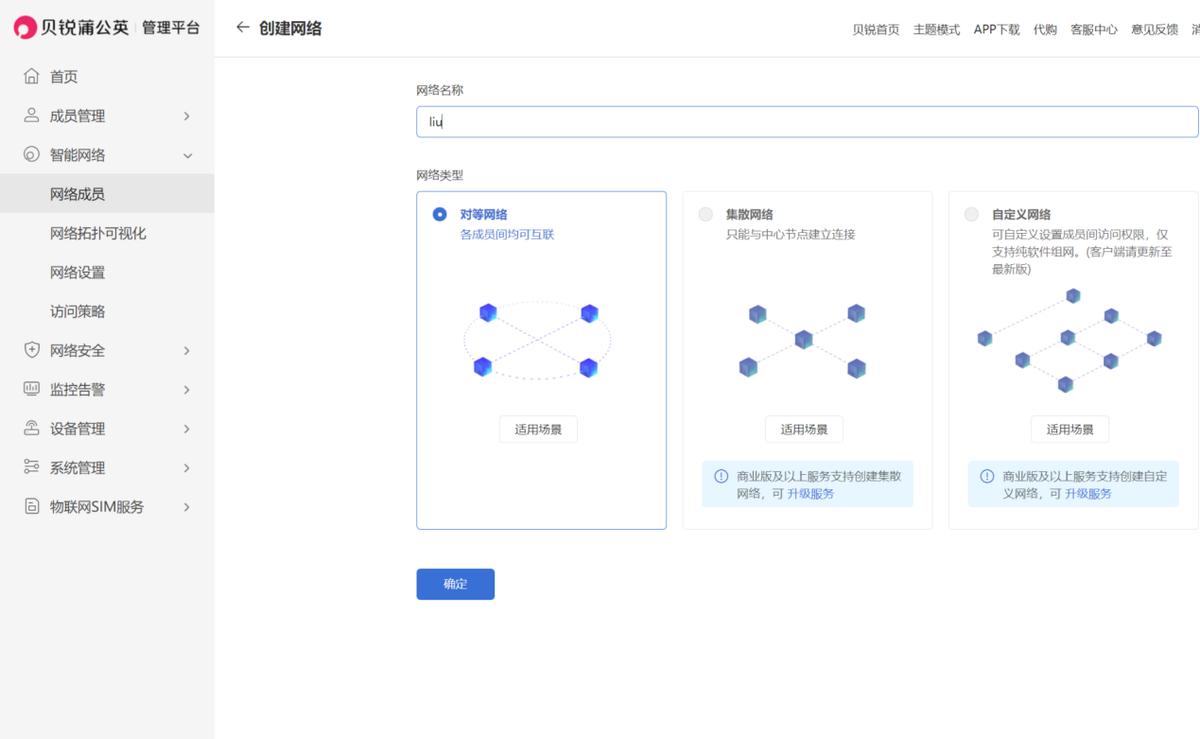The image size is (1200, 739).
Task: Choose the 集散网络 network type
Action: (703, 213)
